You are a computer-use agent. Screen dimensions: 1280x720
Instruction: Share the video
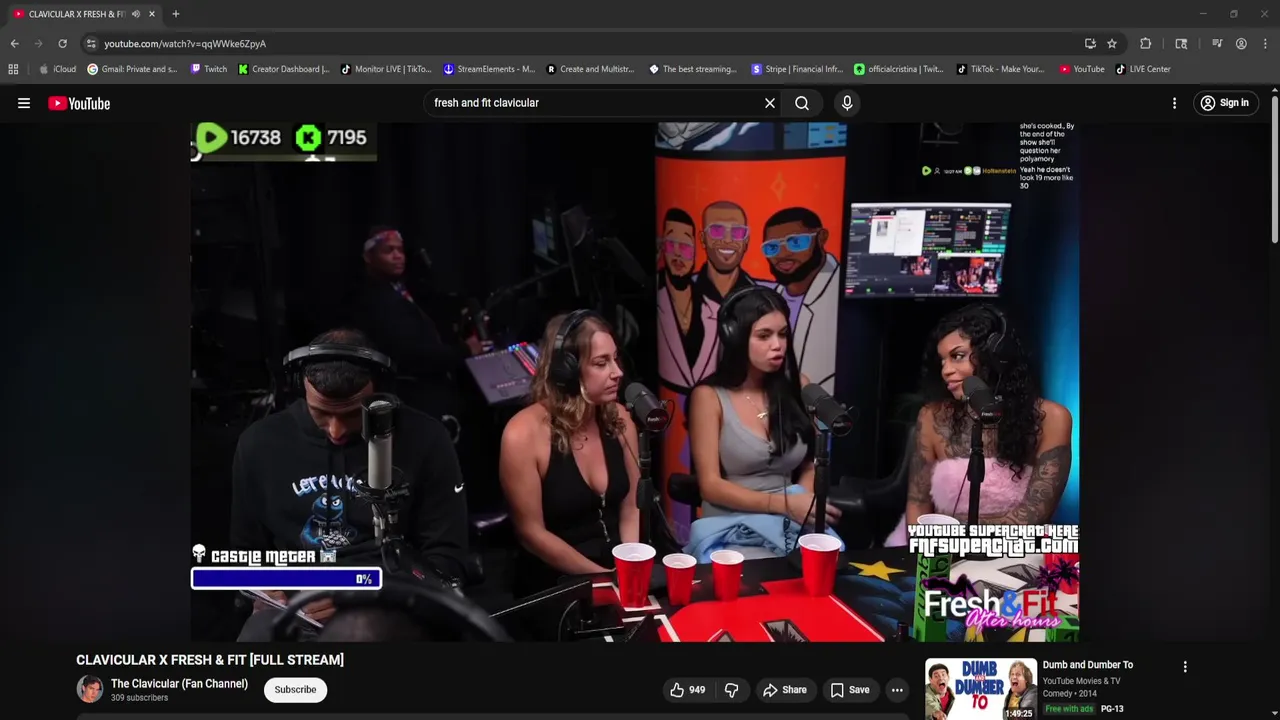coord(785,690)
